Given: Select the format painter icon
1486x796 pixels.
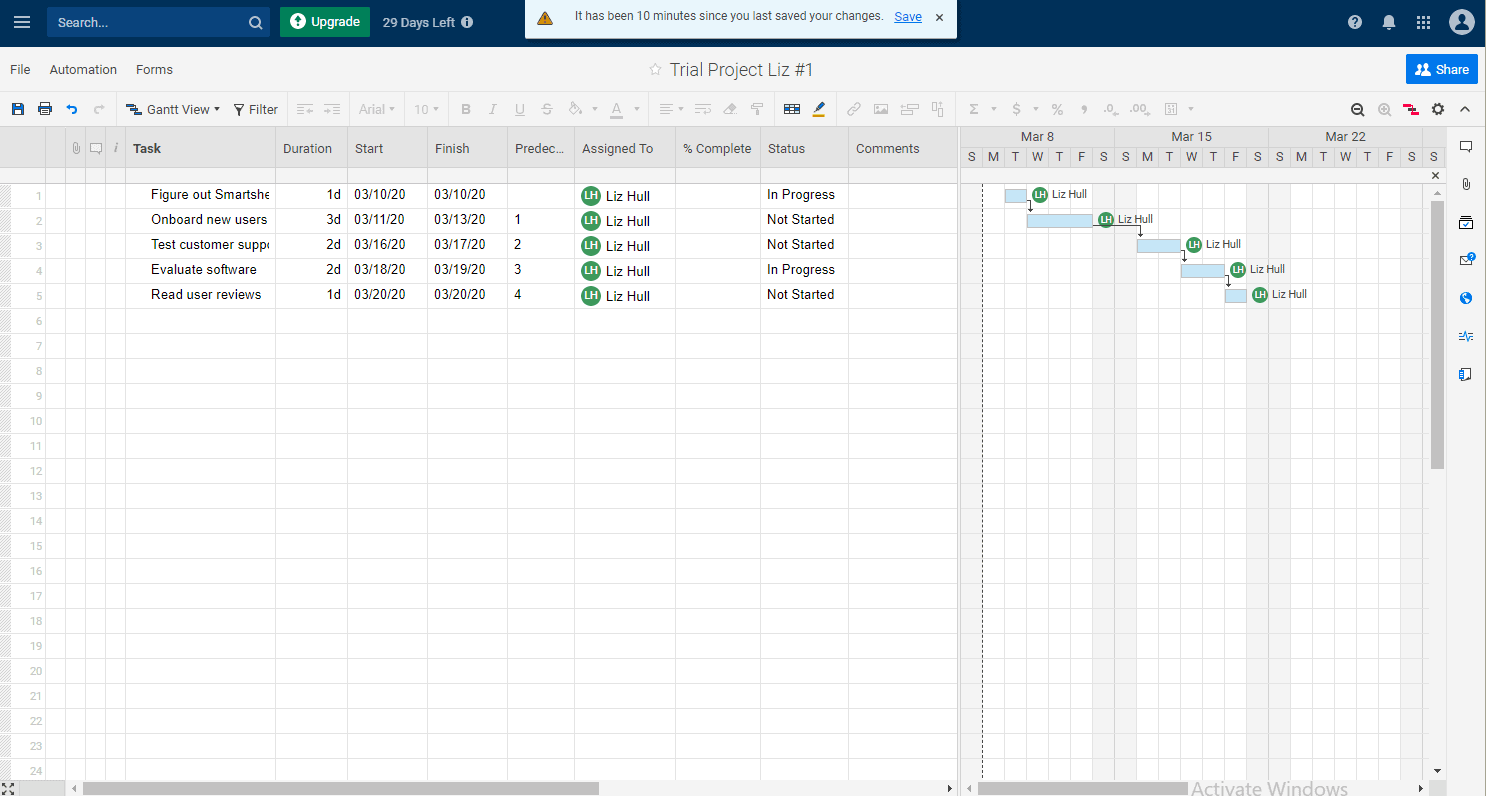Looking at the screenshot, I should [x=757, y=109].
